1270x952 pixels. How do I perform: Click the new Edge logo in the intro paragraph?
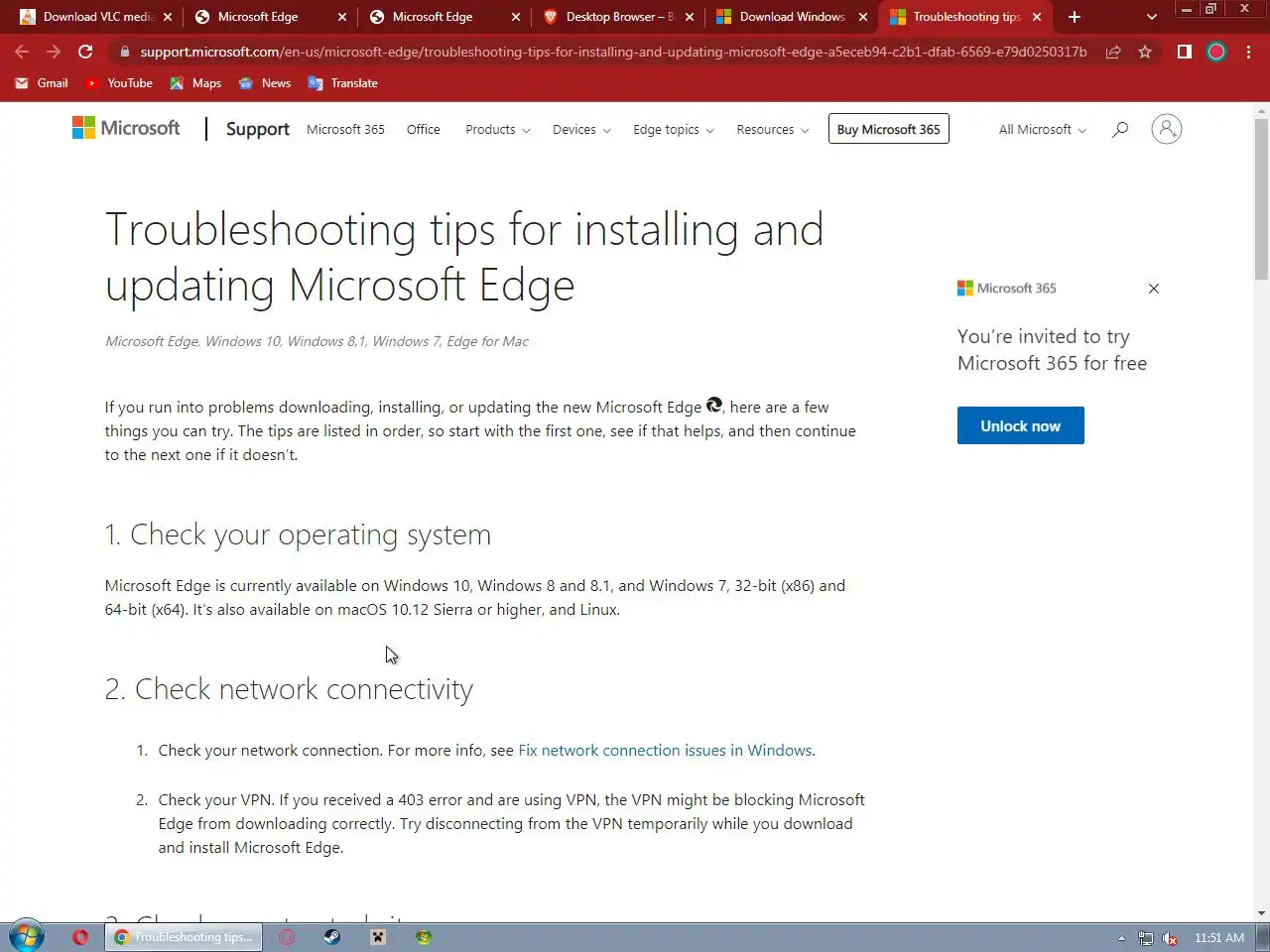click(x=714, y=405)
